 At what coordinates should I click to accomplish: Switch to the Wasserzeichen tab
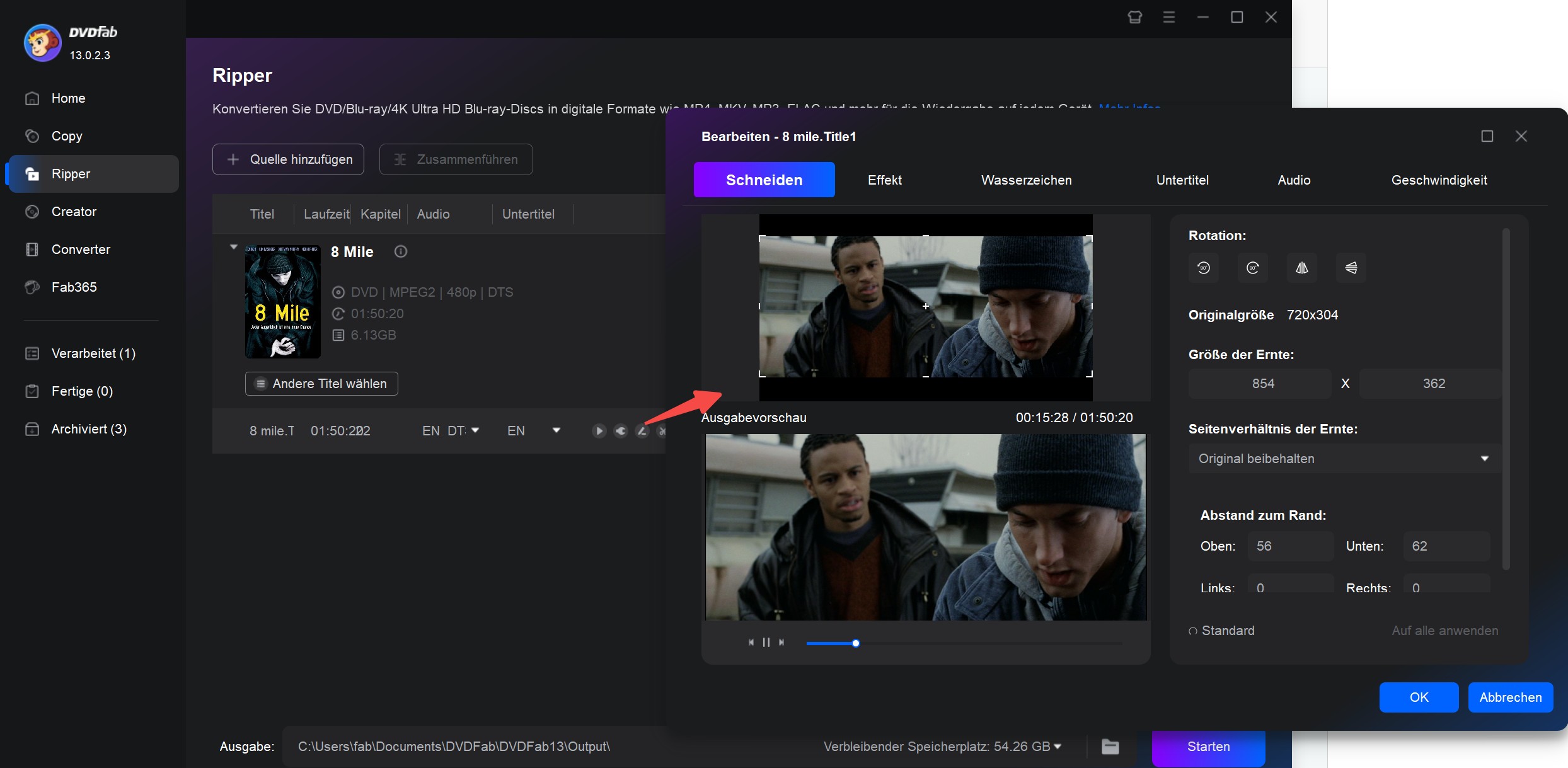1027,180
